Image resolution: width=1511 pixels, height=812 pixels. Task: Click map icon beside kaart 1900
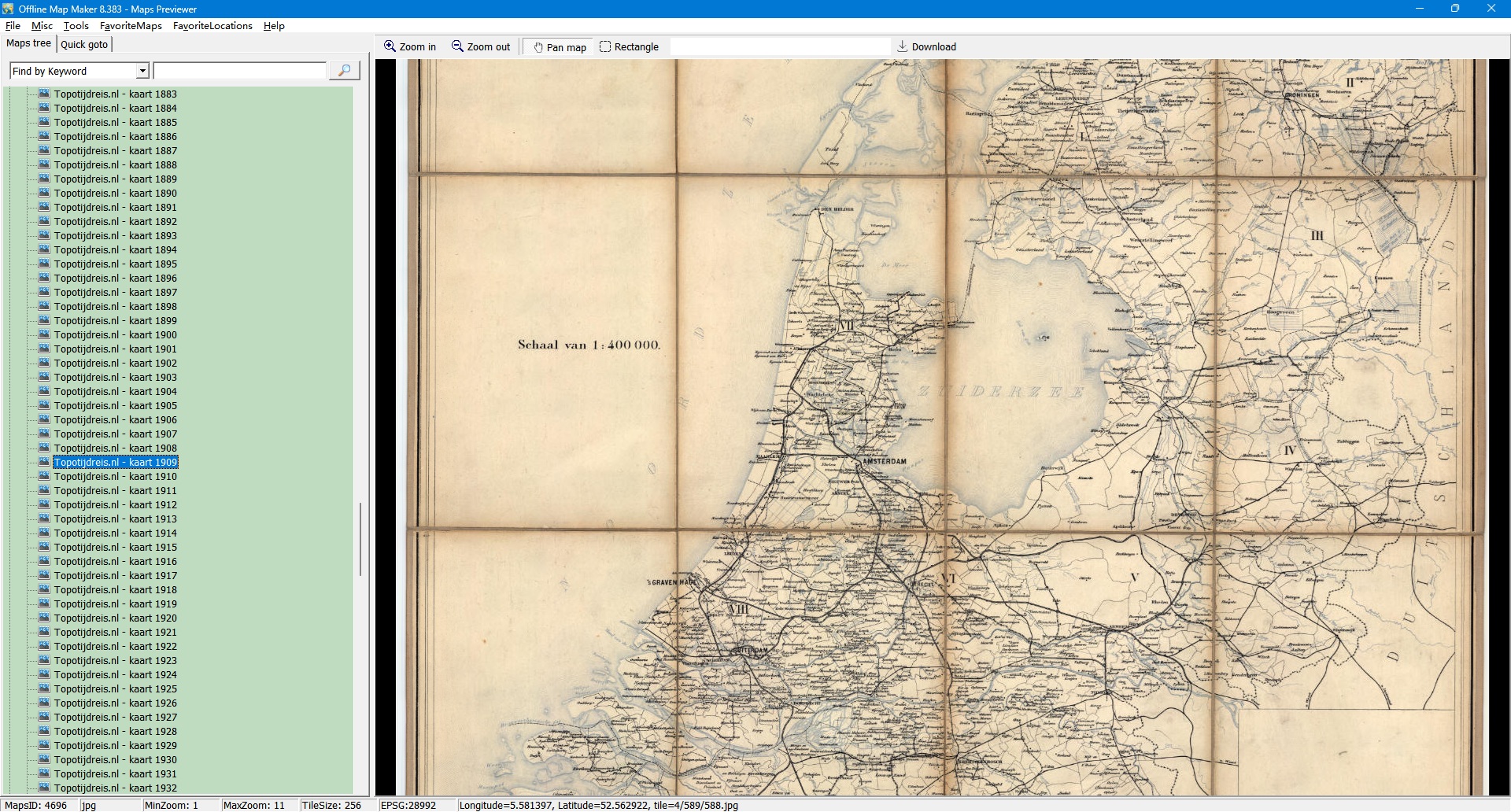pyautogui.click(x=45, y=334)
